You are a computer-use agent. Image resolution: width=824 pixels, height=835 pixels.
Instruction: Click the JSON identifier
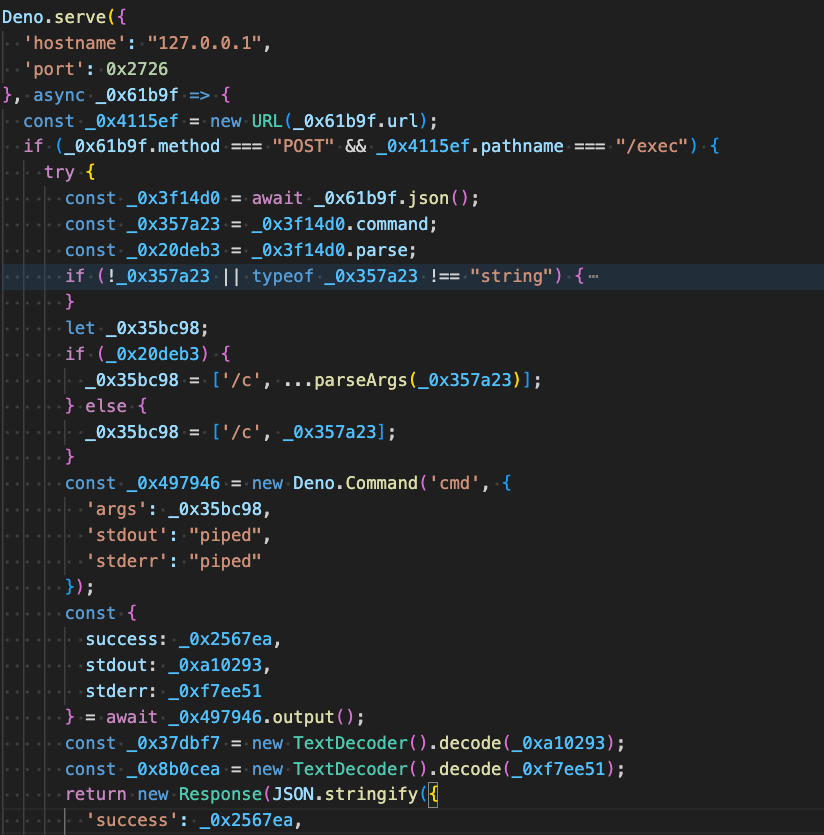293,795
